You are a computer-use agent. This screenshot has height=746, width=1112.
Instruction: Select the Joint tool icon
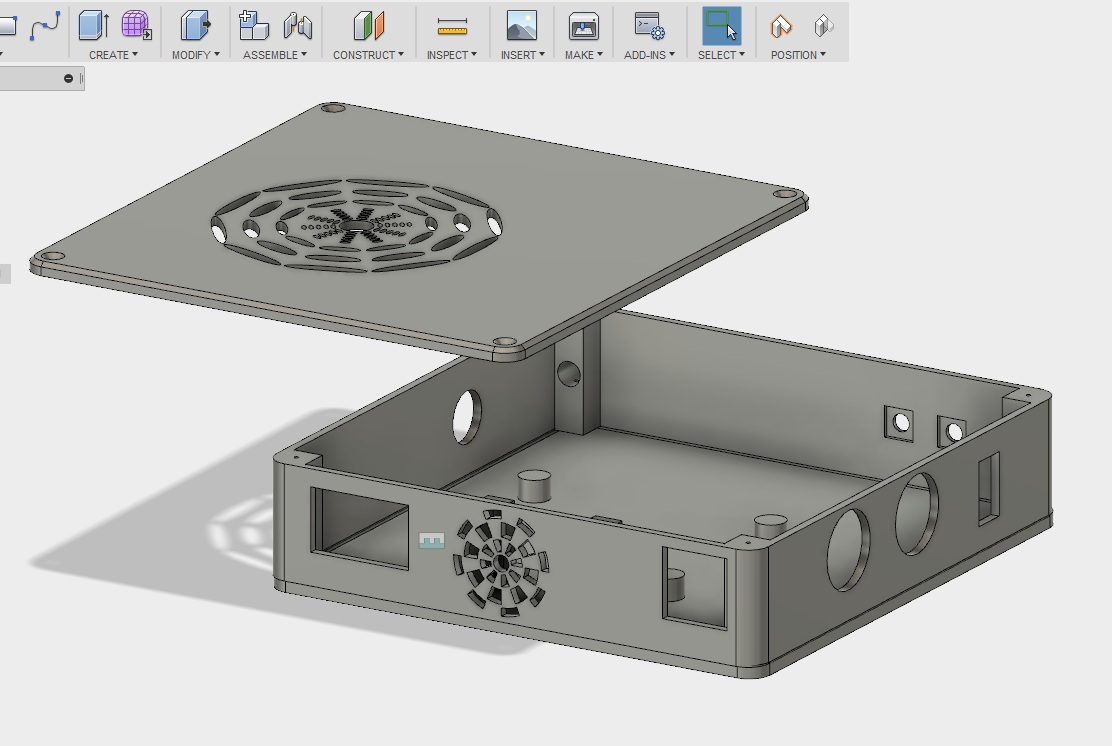298,26
